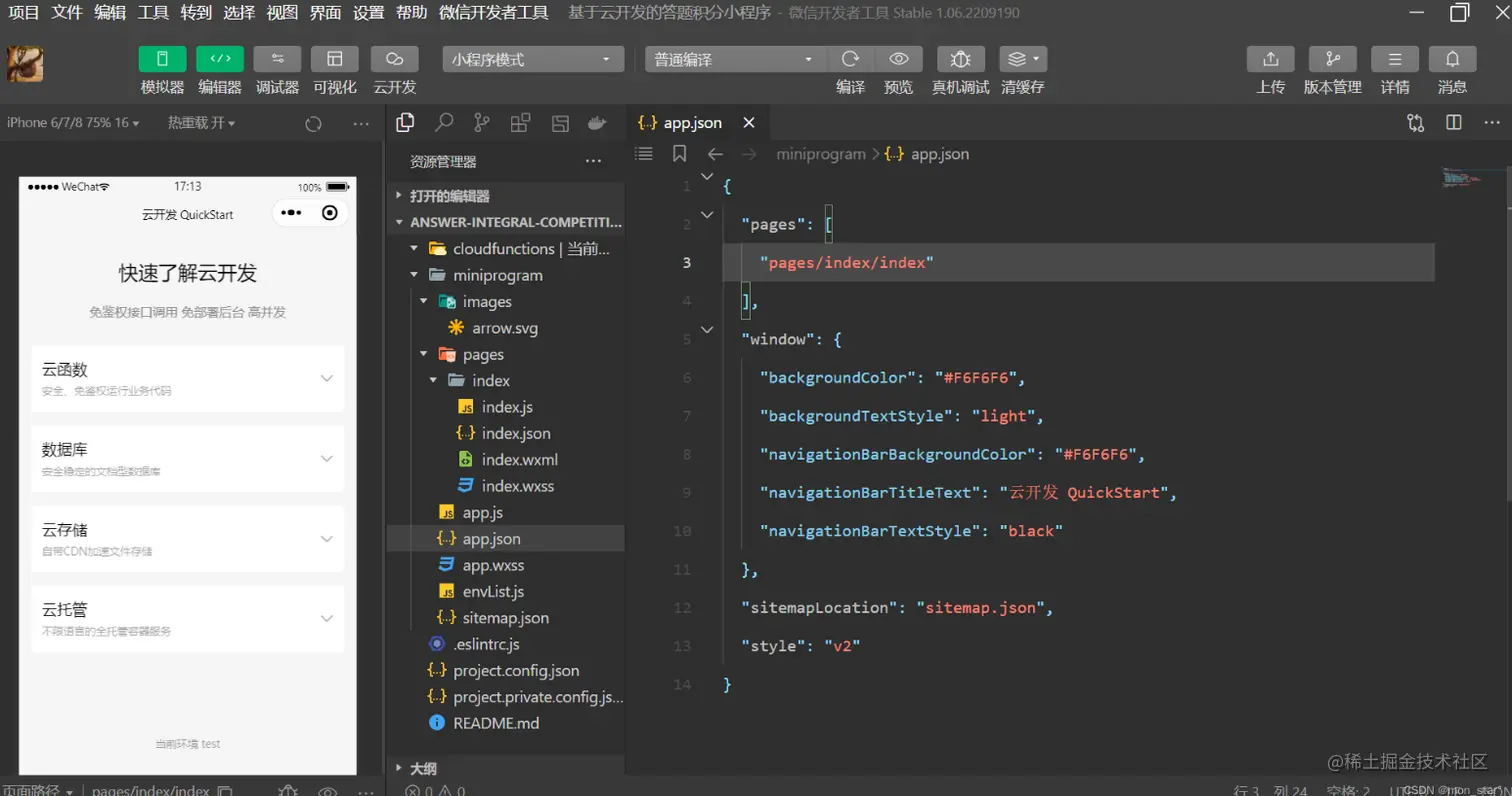Open simulator more options ellipsis
The image size is (1512, 796).
361,124
